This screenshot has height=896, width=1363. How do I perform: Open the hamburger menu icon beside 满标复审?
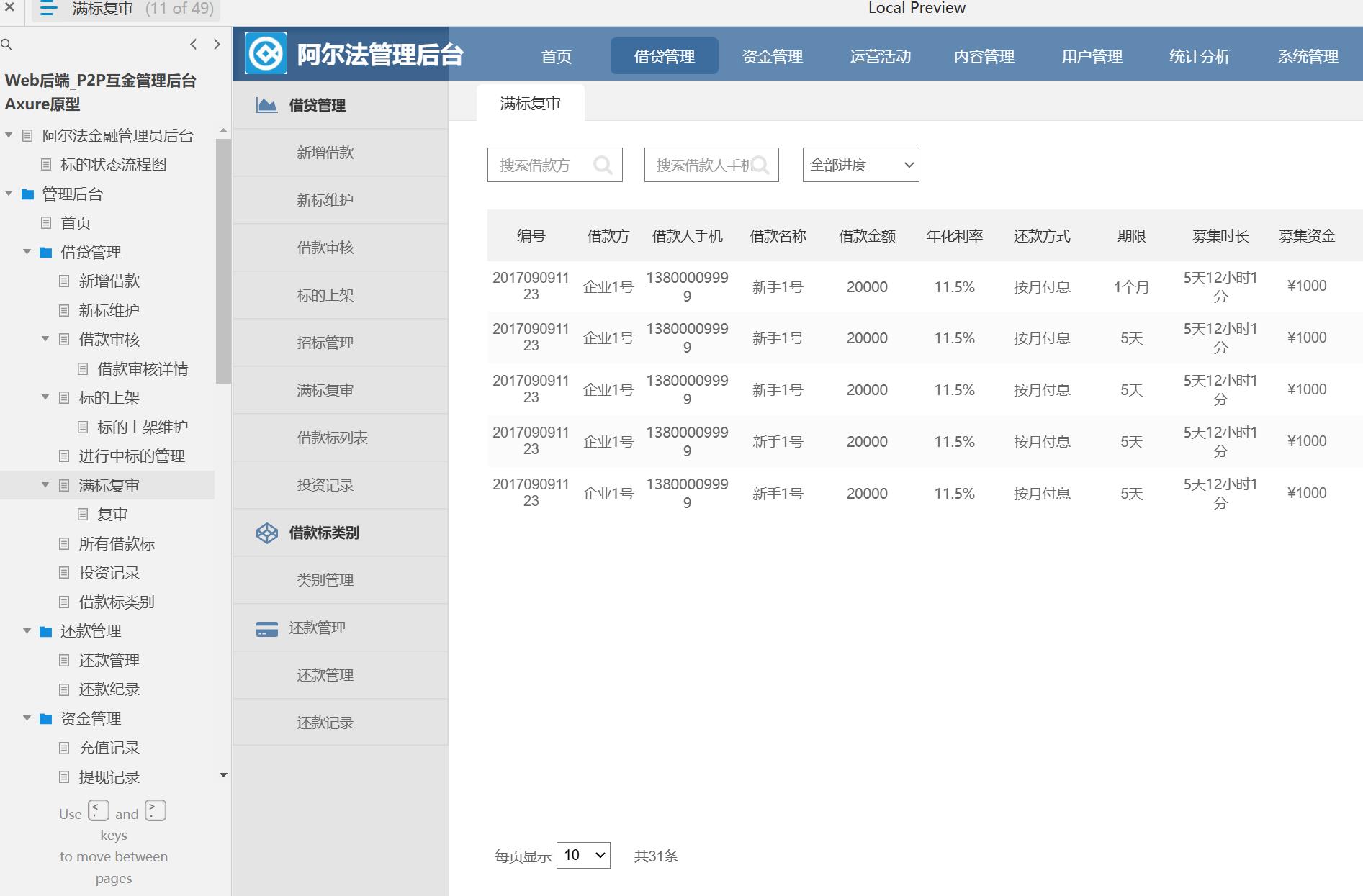[48, 9]
